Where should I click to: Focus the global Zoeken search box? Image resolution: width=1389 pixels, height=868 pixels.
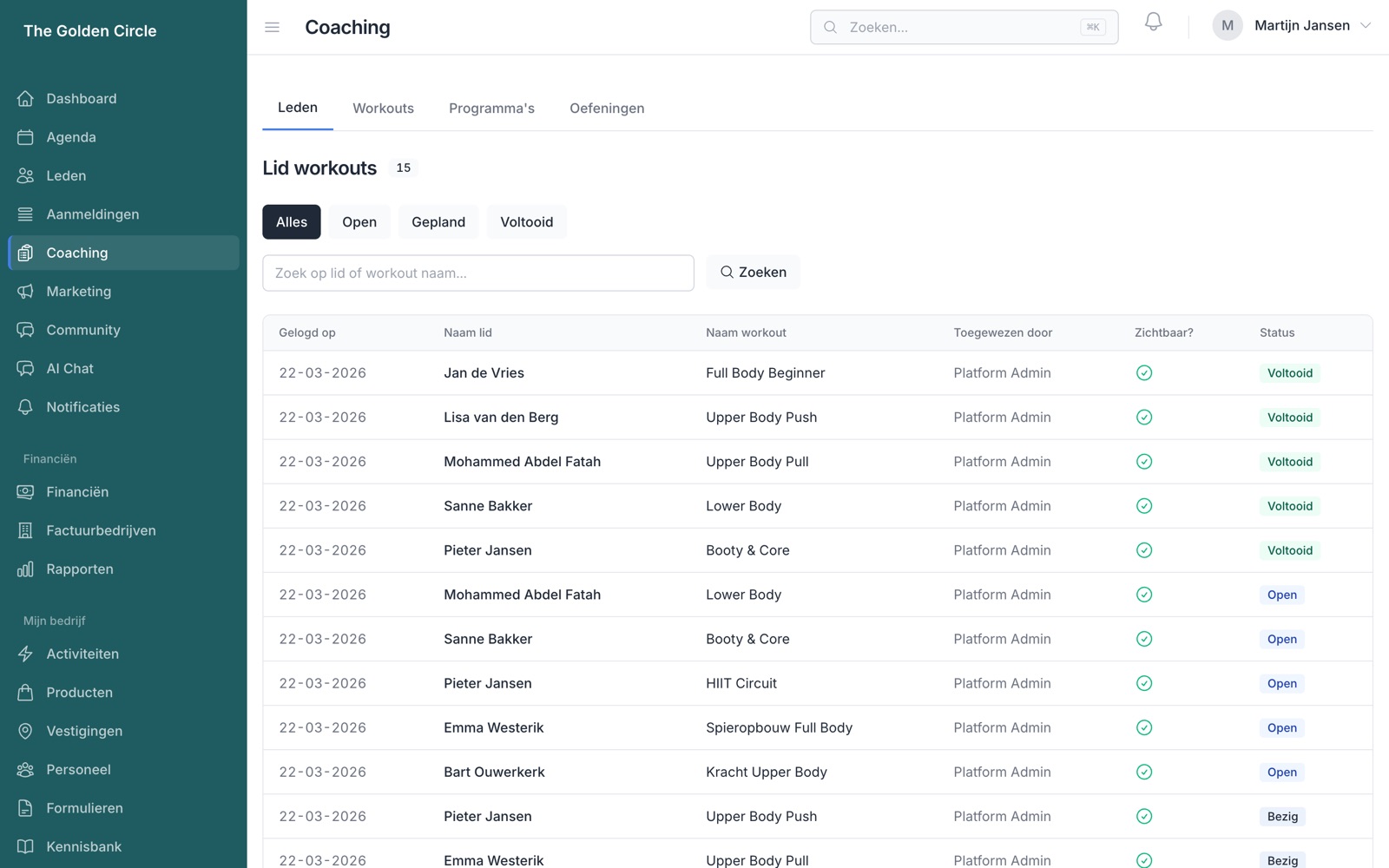click(964, 27)
